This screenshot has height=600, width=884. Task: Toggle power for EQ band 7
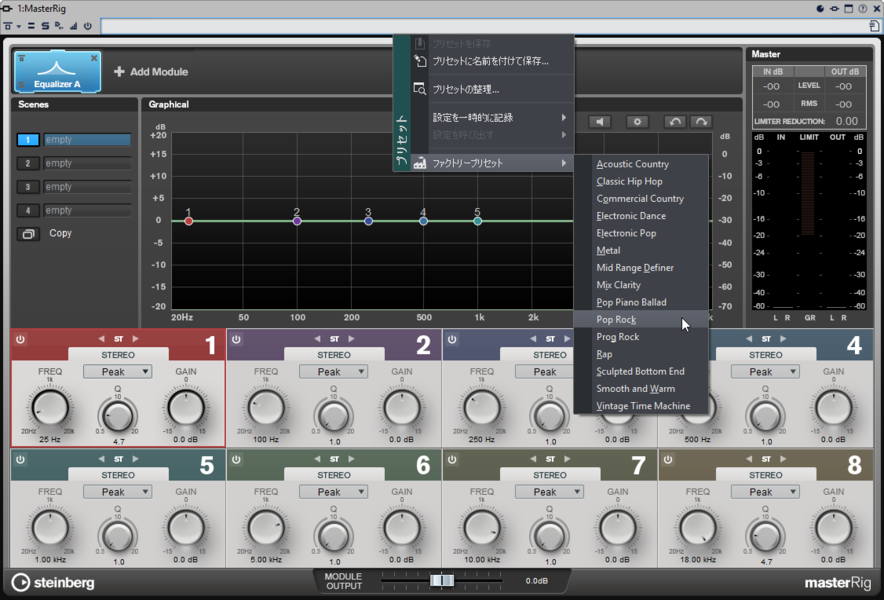click(452, 460)
